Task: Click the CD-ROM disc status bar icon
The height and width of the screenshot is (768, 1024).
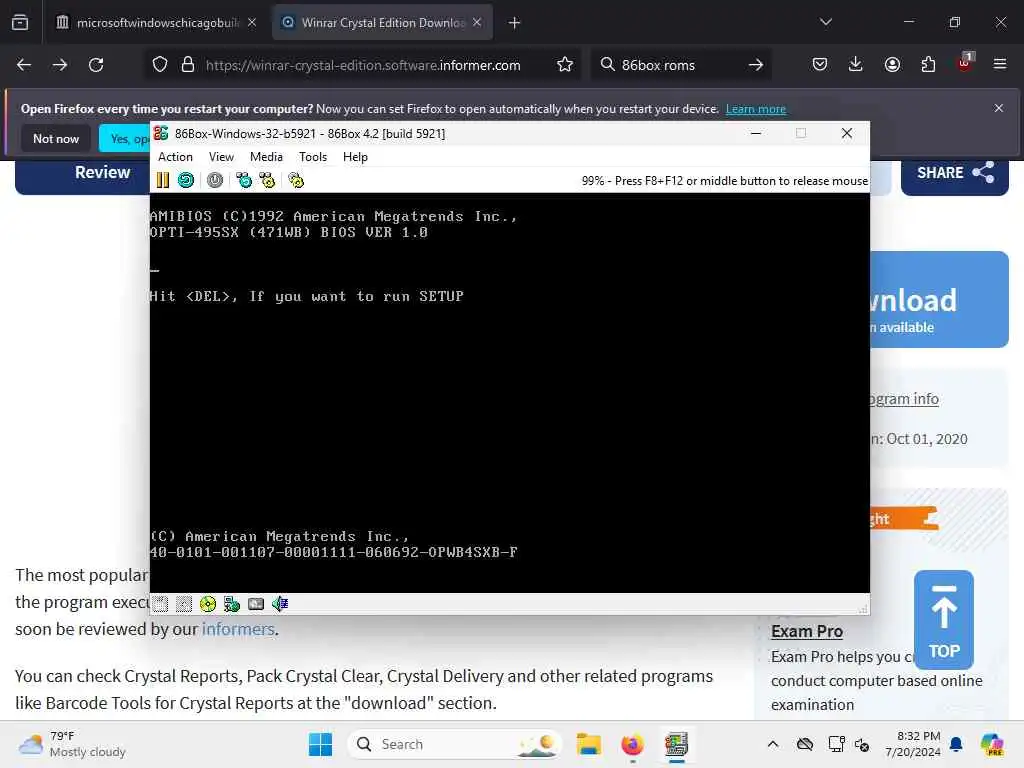Action: (208, 604)
